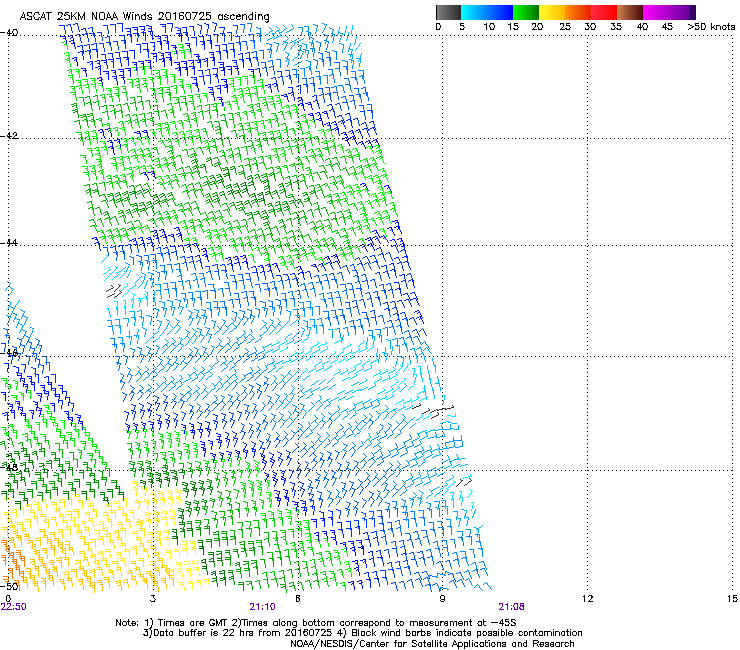Click the gray 0-5 knots color swatch

448,12
